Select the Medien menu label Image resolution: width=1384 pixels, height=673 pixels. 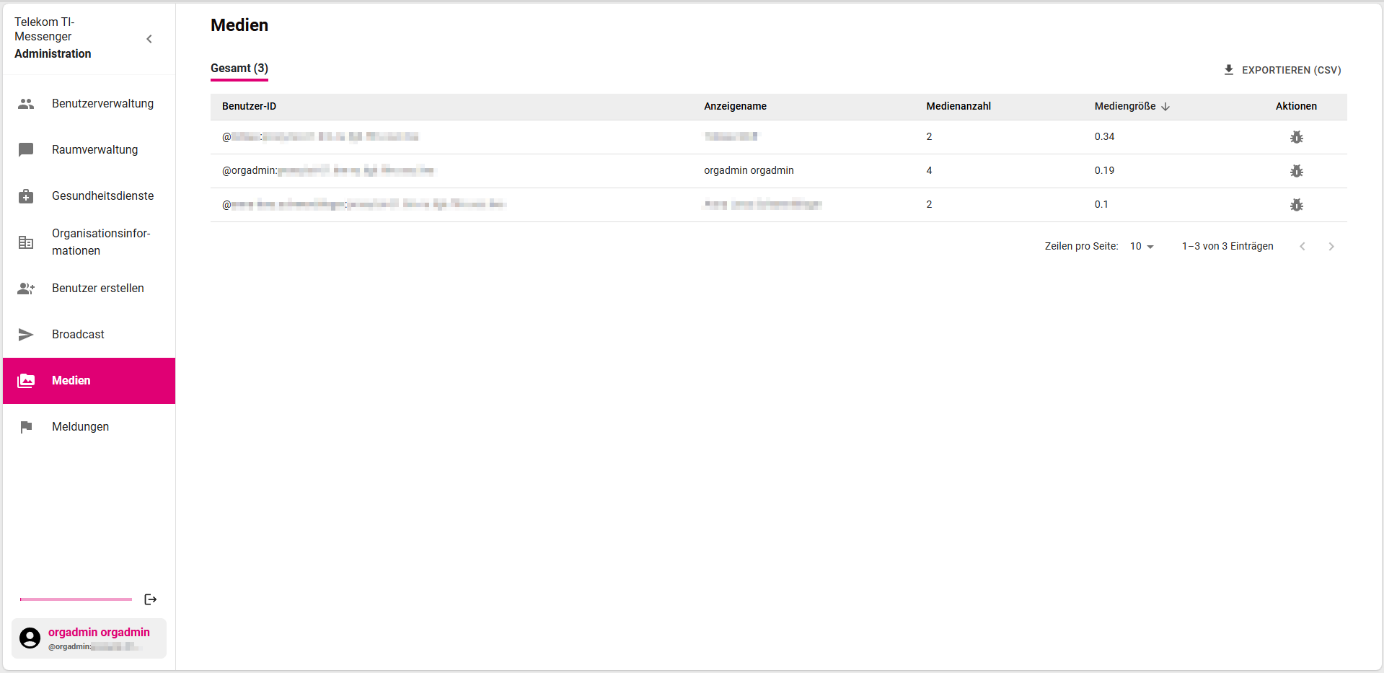click(71, 381)
